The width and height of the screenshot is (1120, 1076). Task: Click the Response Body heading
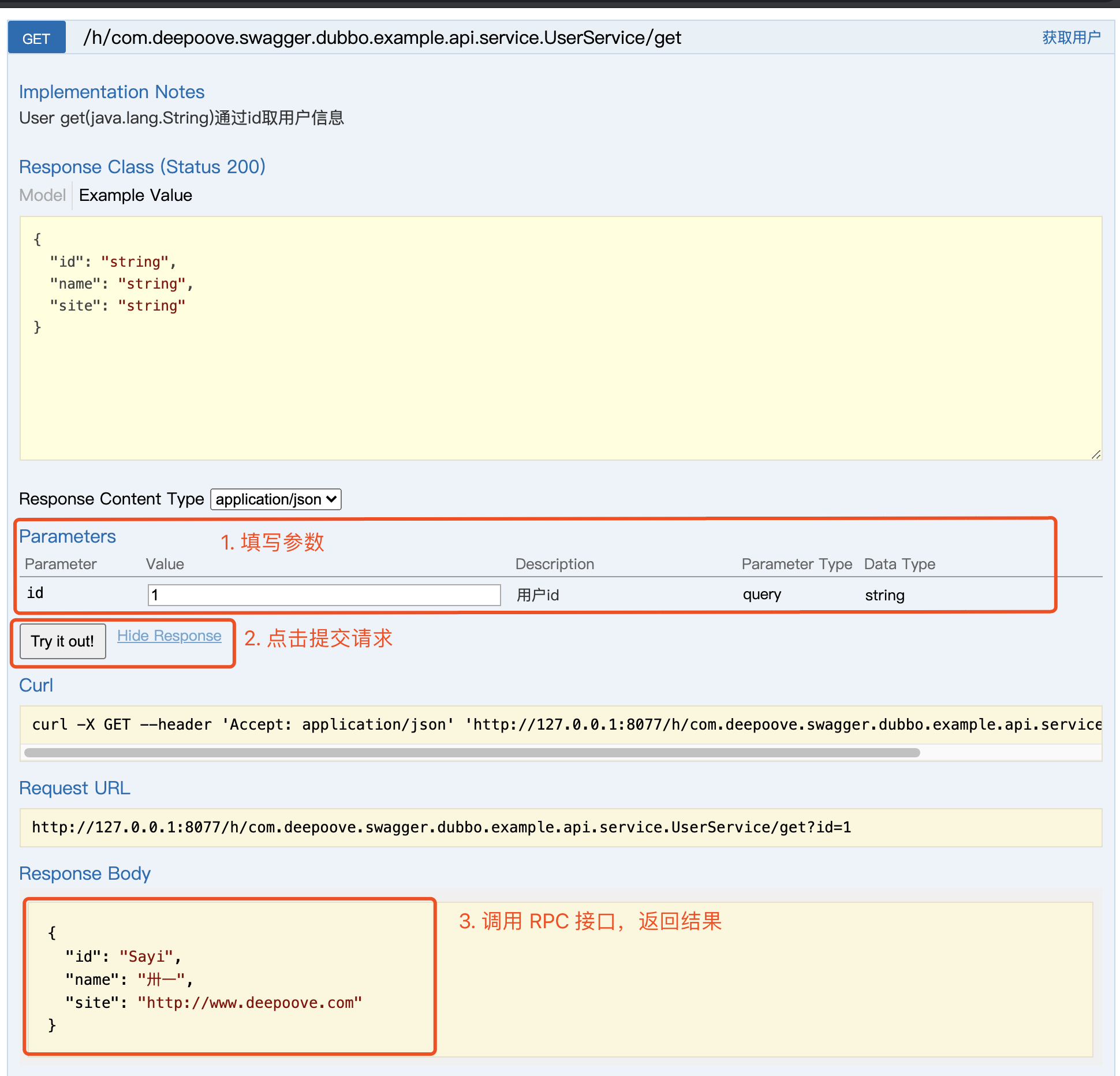pyautogui.click(x=85, y=873)
